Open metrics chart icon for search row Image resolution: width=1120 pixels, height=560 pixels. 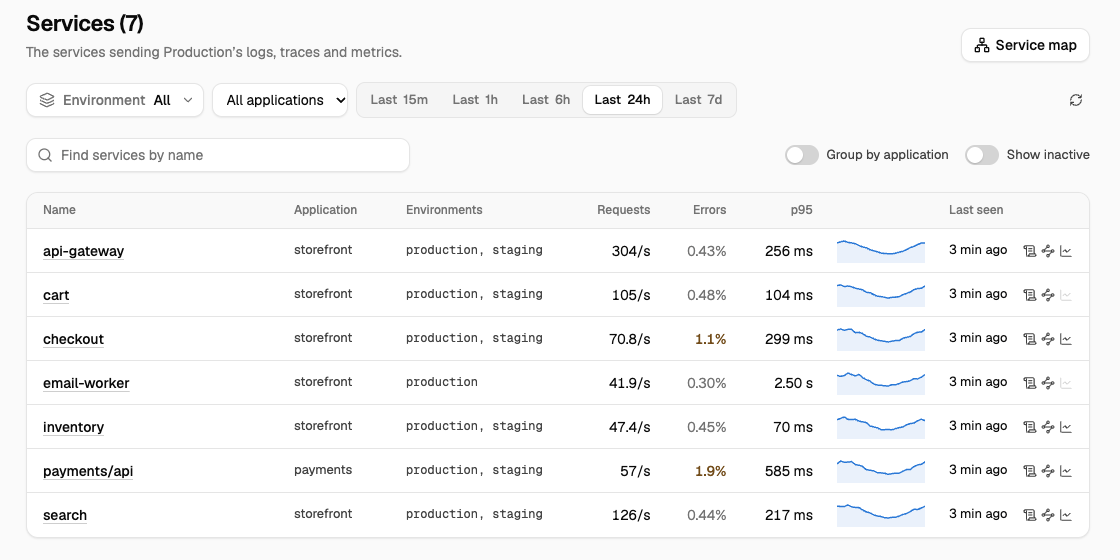pyautogui.click(x=1066, y=514)
